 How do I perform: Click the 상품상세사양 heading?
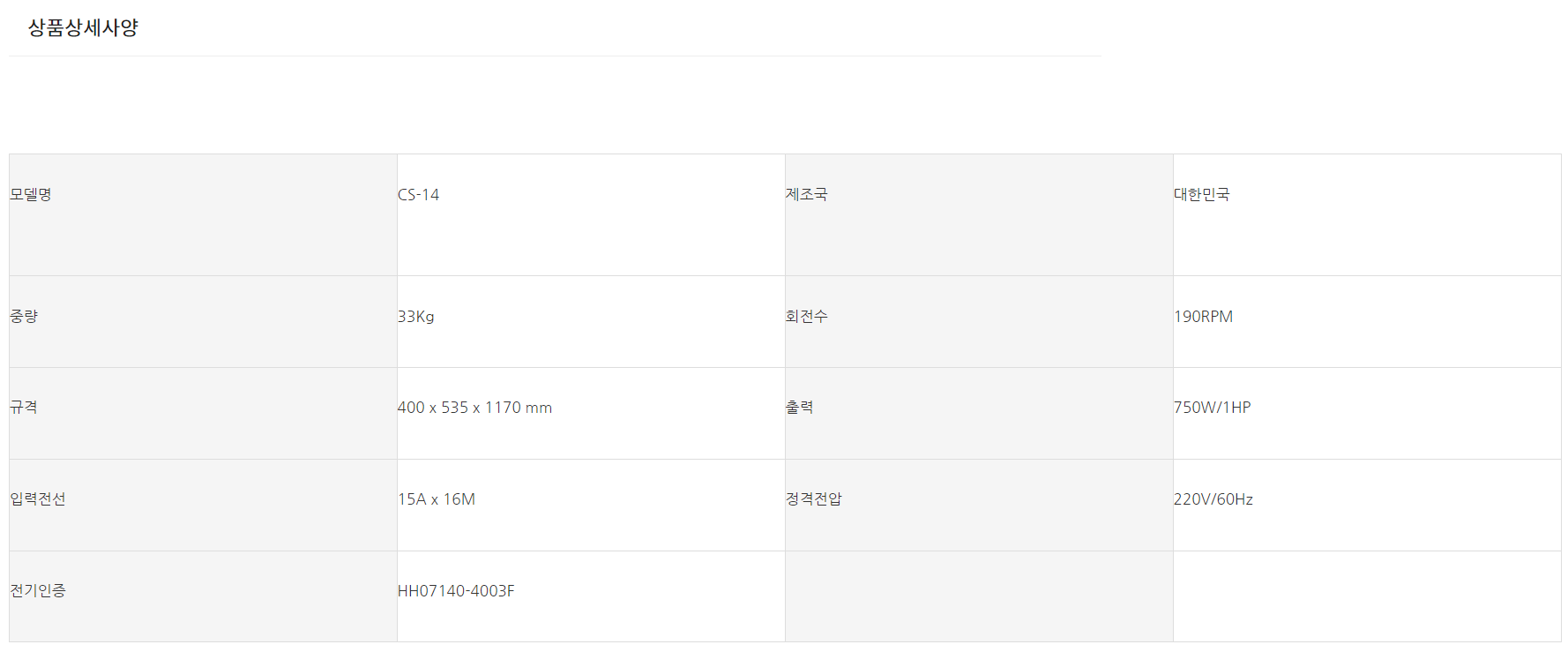click(x=83, y=28)
